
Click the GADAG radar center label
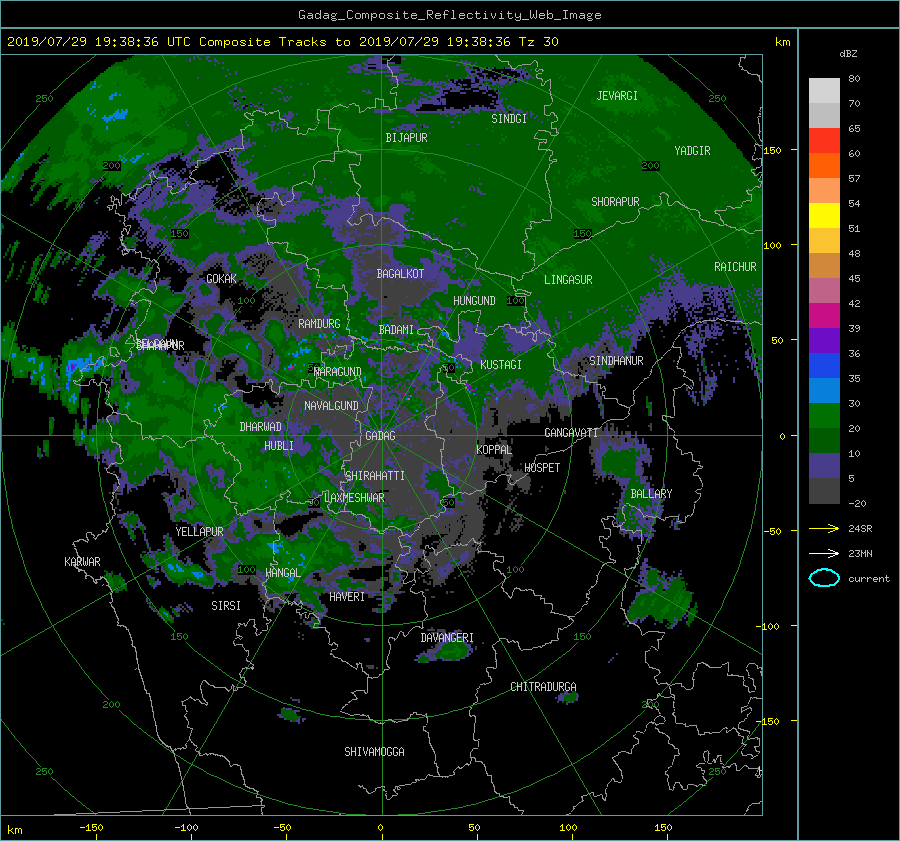pos(380,436)
